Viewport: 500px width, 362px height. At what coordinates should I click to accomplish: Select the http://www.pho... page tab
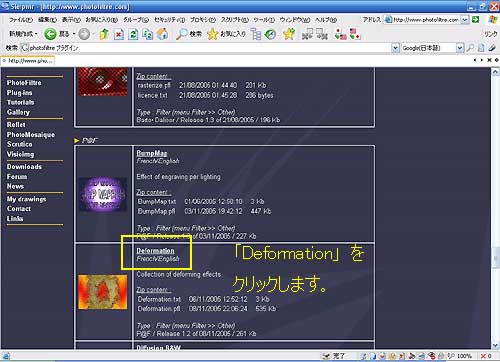pos(28,61)
